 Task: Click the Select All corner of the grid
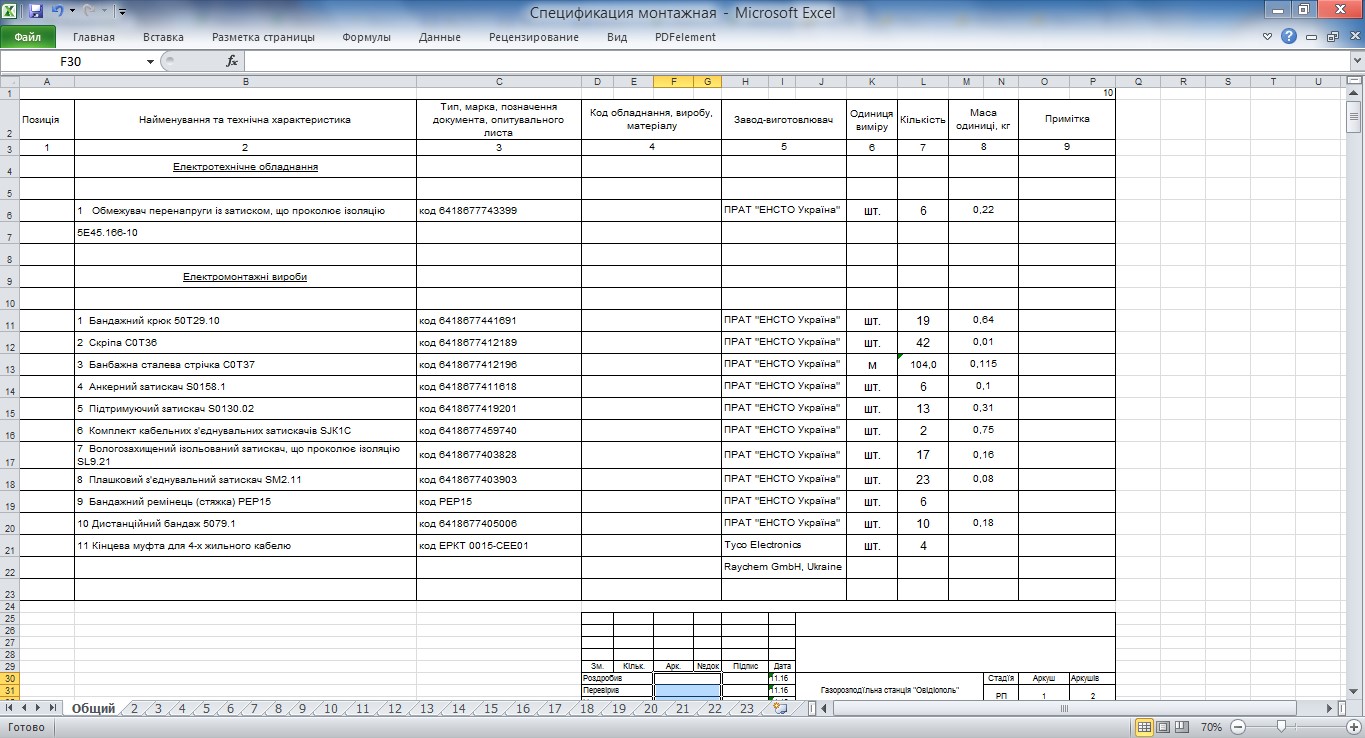[10, 82]
